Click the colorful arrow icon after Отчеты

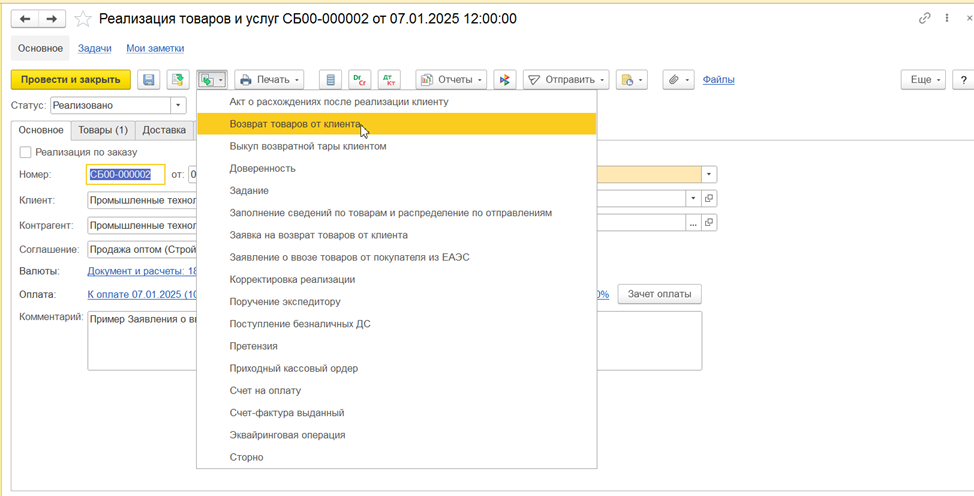point(505,80)
